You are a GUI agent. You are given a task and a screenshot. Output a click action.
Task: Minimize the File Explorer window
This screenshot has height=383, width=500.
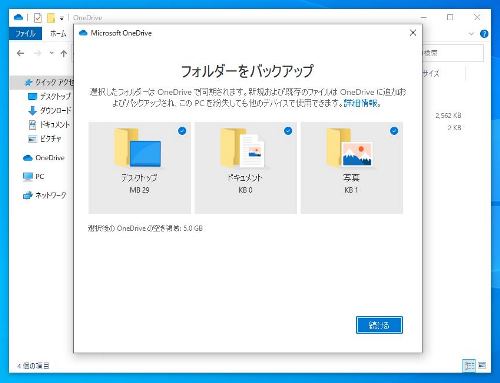pyautogui.click(x=423, y=17)
